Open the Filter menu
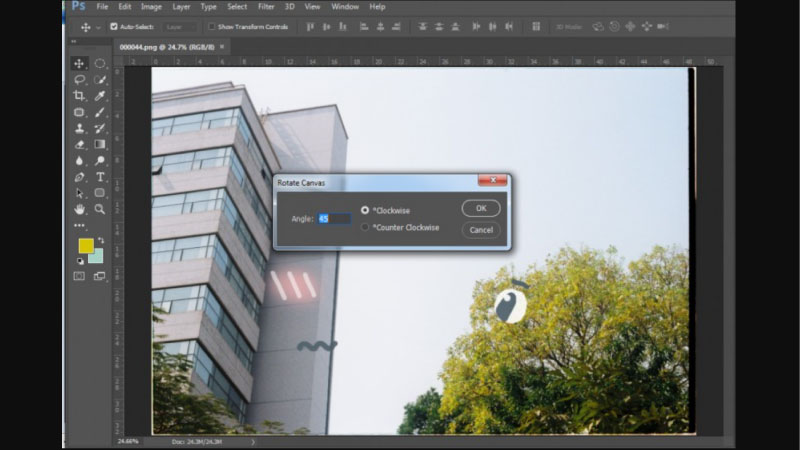 [x=266, y=6]
